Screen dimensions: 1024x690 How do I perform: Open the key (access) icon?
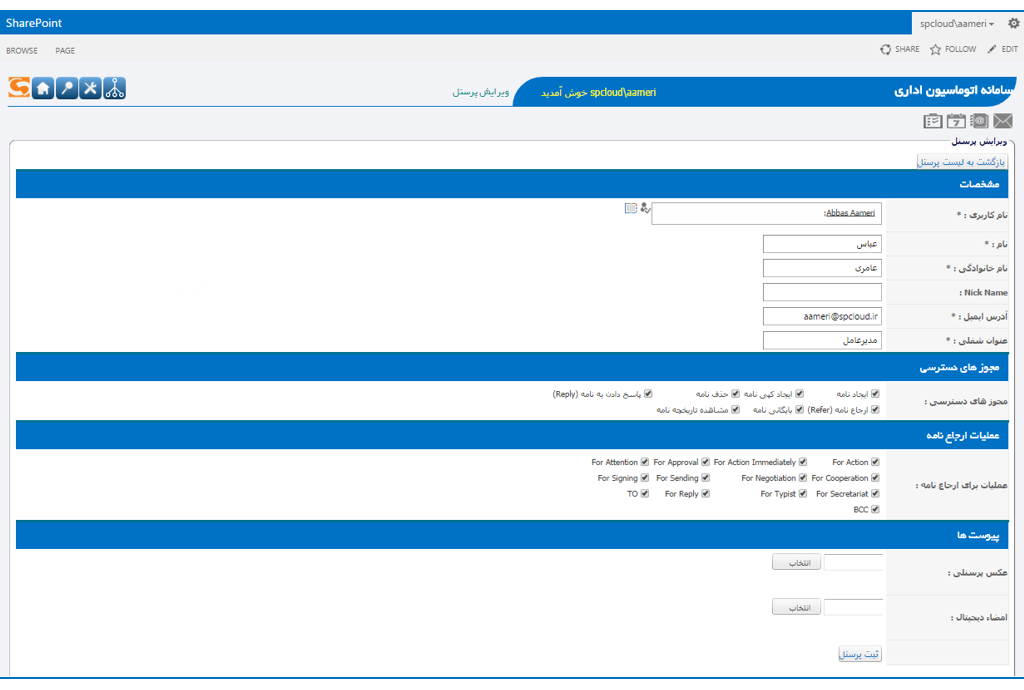(x=67, y=88)
